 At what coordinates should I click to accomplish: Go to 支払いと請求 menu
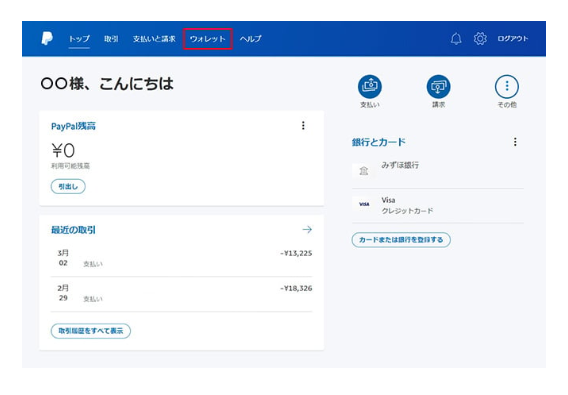click(x=154, y=39)
